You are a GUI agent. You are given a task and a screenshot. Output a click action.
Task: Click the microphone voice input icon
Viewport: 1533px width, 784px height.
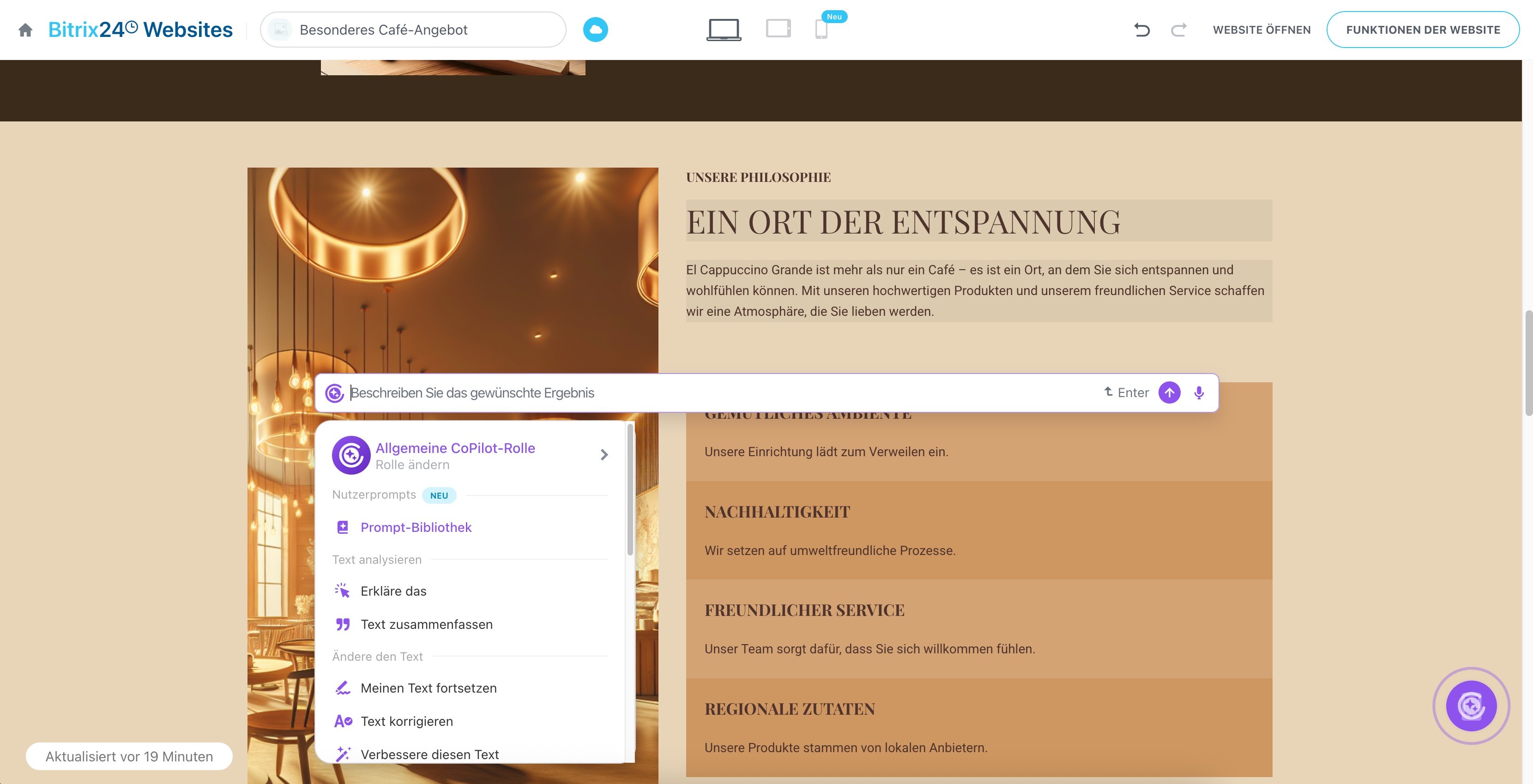click(1199, 393)
